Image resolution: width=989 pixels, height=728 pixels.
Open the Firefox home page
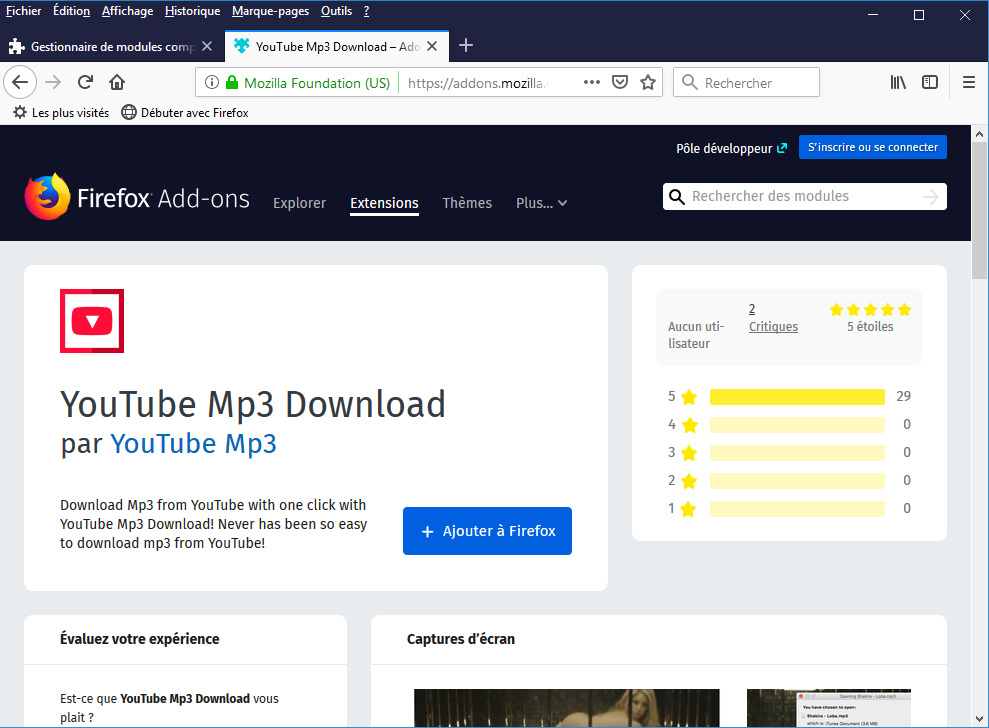pos(117,82)
